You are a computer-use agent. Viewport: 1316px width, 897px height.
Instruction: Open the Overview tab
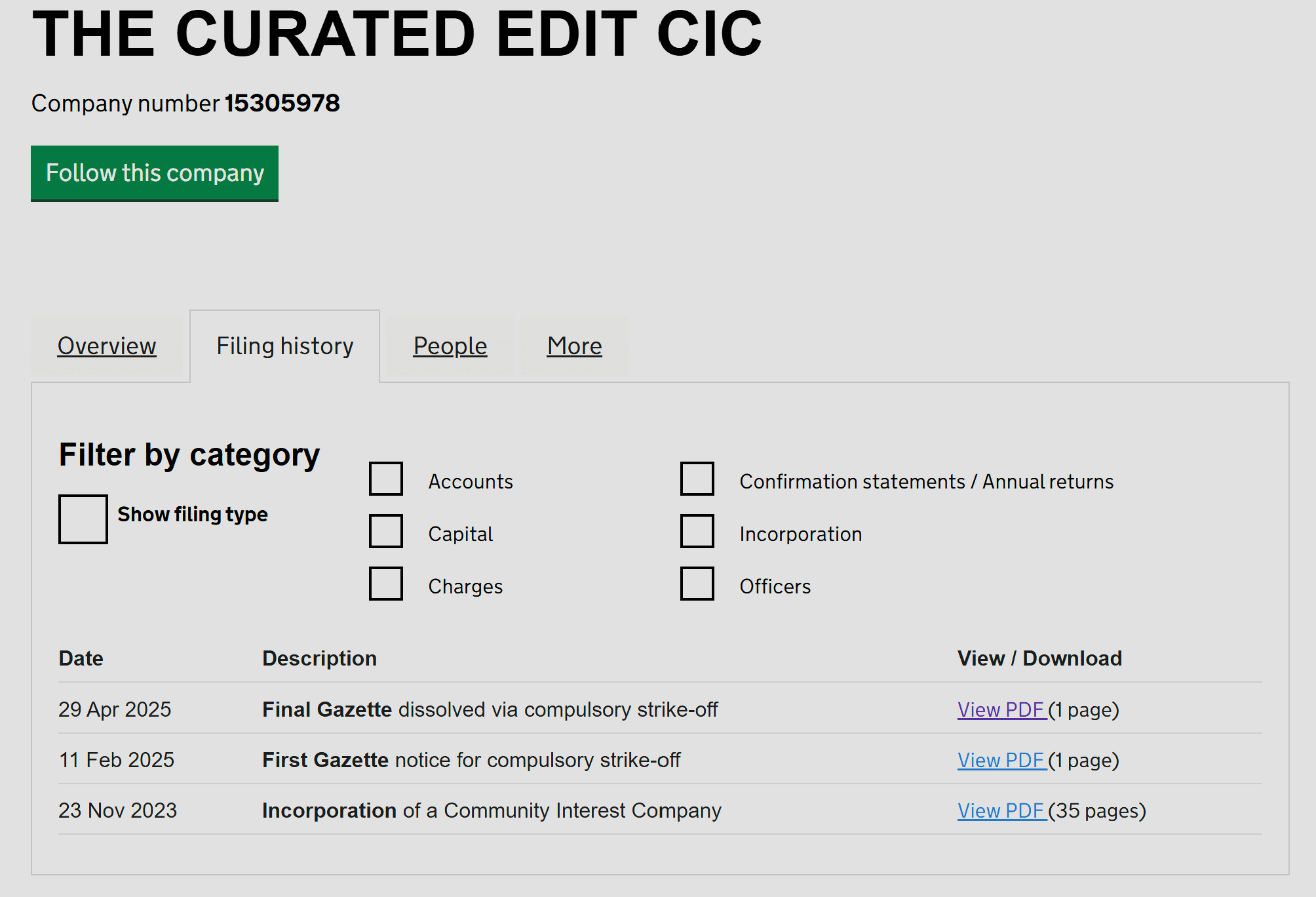click(x=107, y=346)
